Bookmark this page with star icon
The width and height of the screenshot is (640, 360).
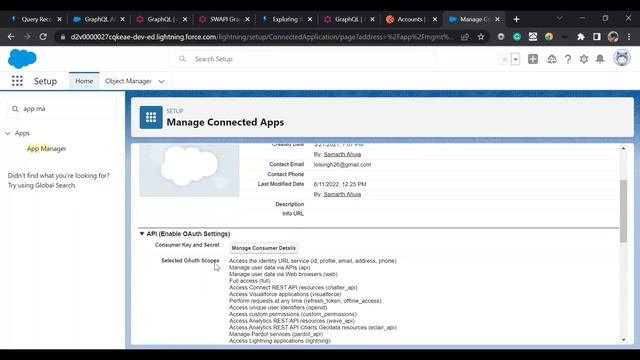481,37
